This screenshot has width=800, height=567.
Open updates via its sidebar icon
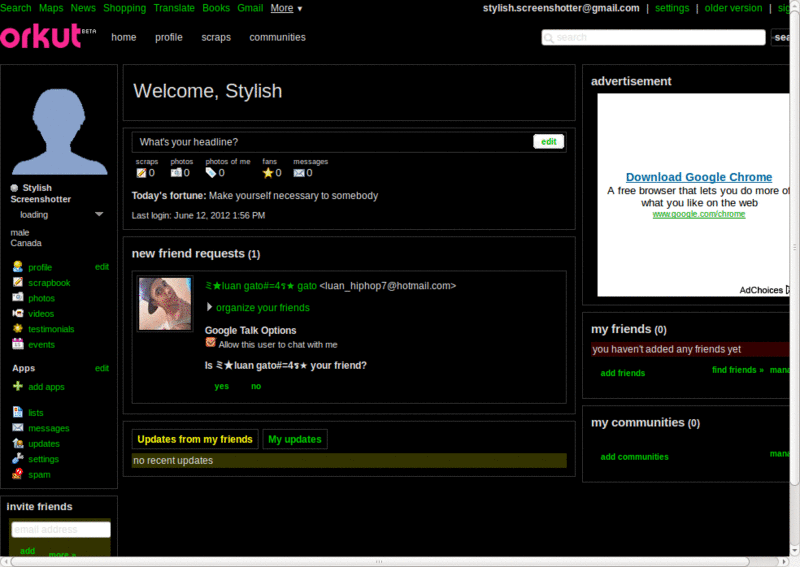tap(18, 443)
